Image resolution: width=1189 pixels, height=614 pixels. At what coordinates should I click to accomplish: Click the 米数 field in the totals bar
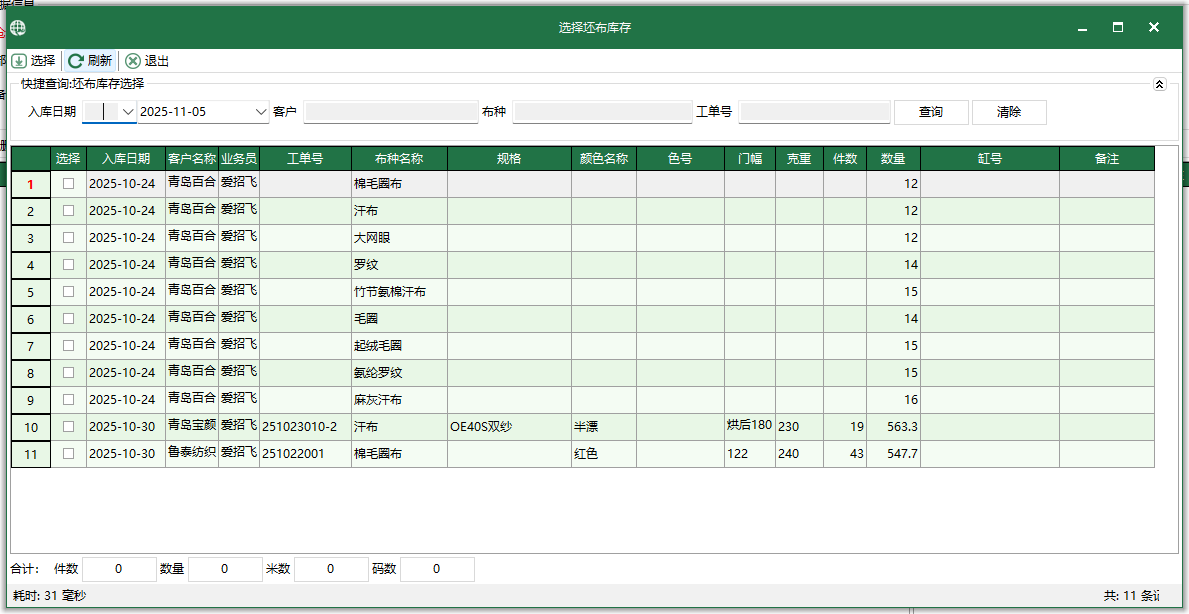pyautogui.click(x=330, y=568)
